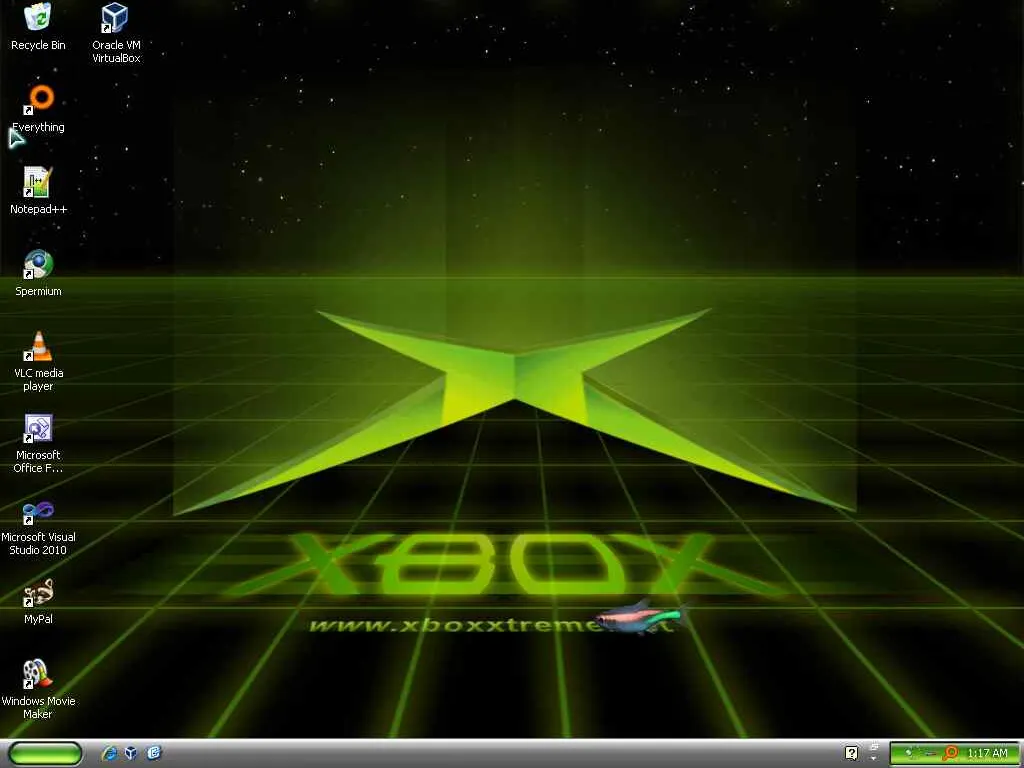Select the Windows Movie Maker shortcut

38,689
